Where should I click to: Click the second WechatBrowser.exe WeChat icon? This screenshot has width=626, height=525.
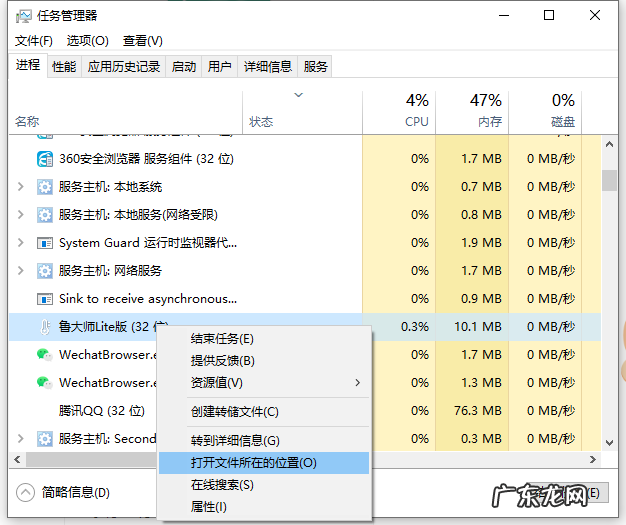(44, 382)
